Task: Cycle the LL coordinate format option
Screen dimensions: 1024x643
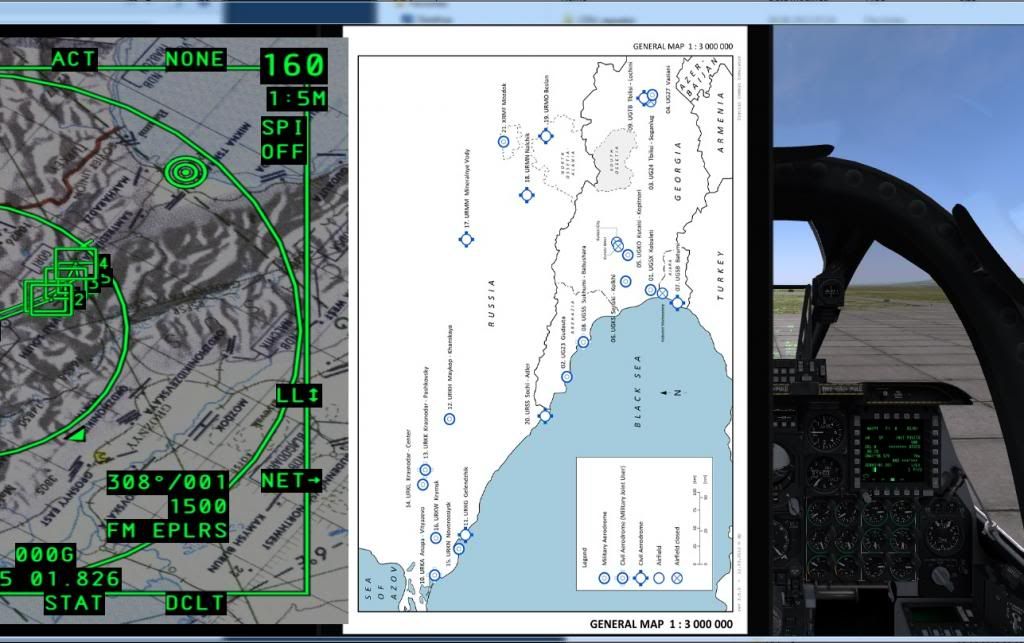Action: tap(297, 396)
